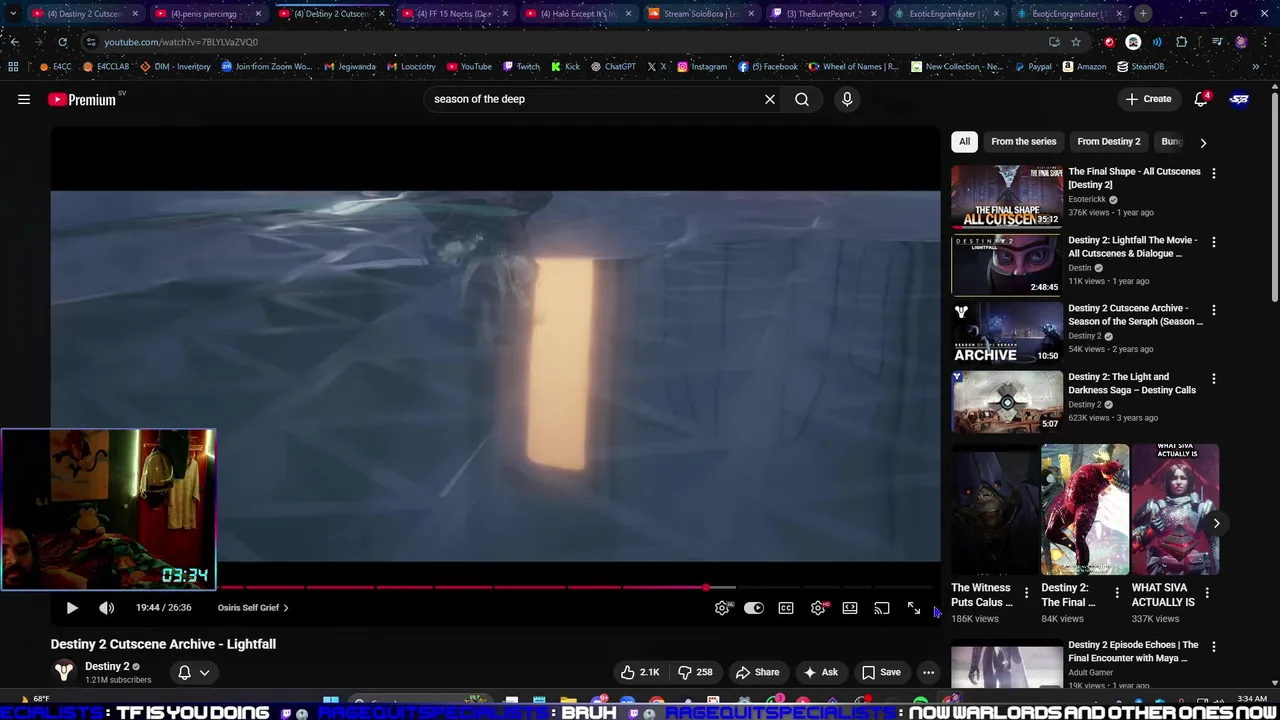
Task: Open options for Light and Darkness Saga
Action: click(x=1214, y=379)
